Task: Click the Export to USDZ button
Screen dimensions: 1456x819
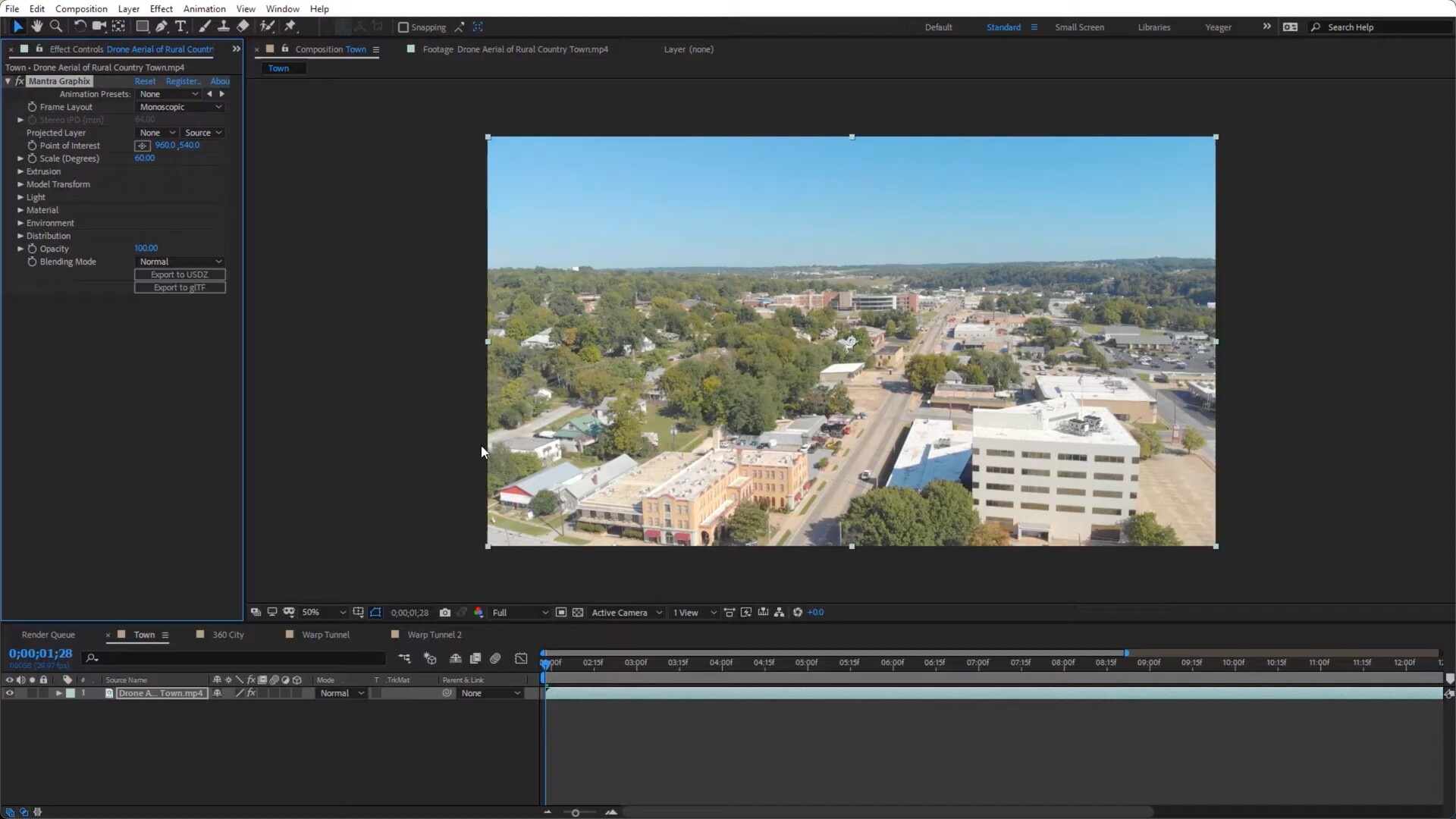Action: coord(180,275)
